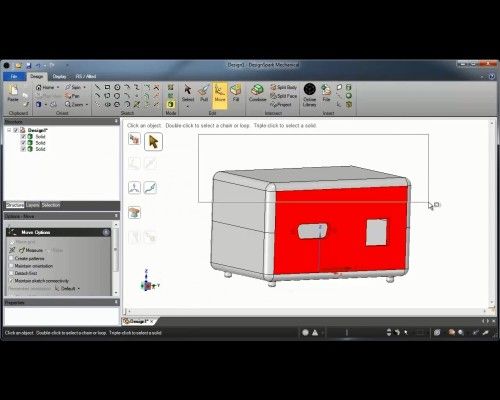Click the Save icon in title bar

click(29, 65)
